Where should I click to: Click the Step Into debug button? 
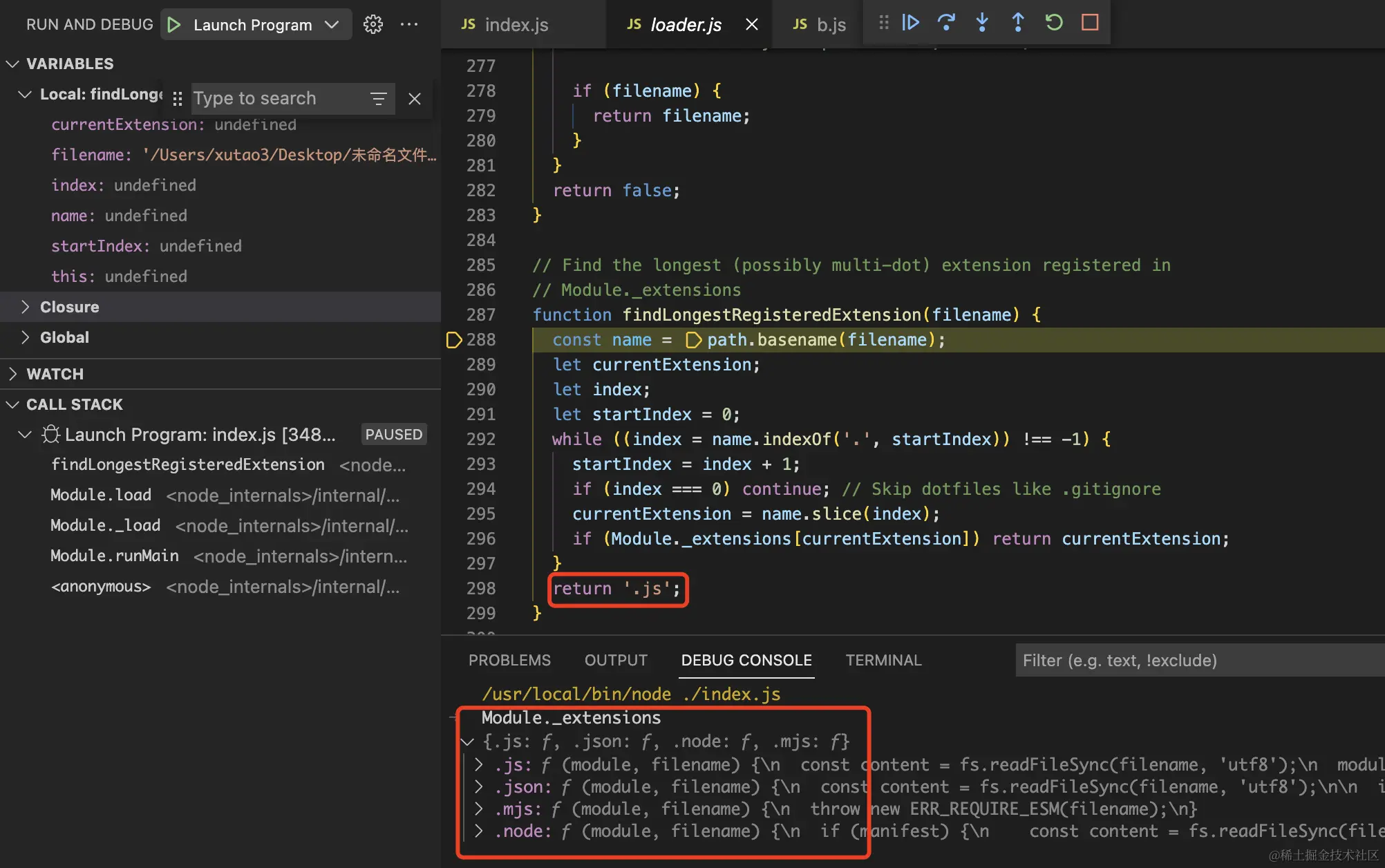982,23
